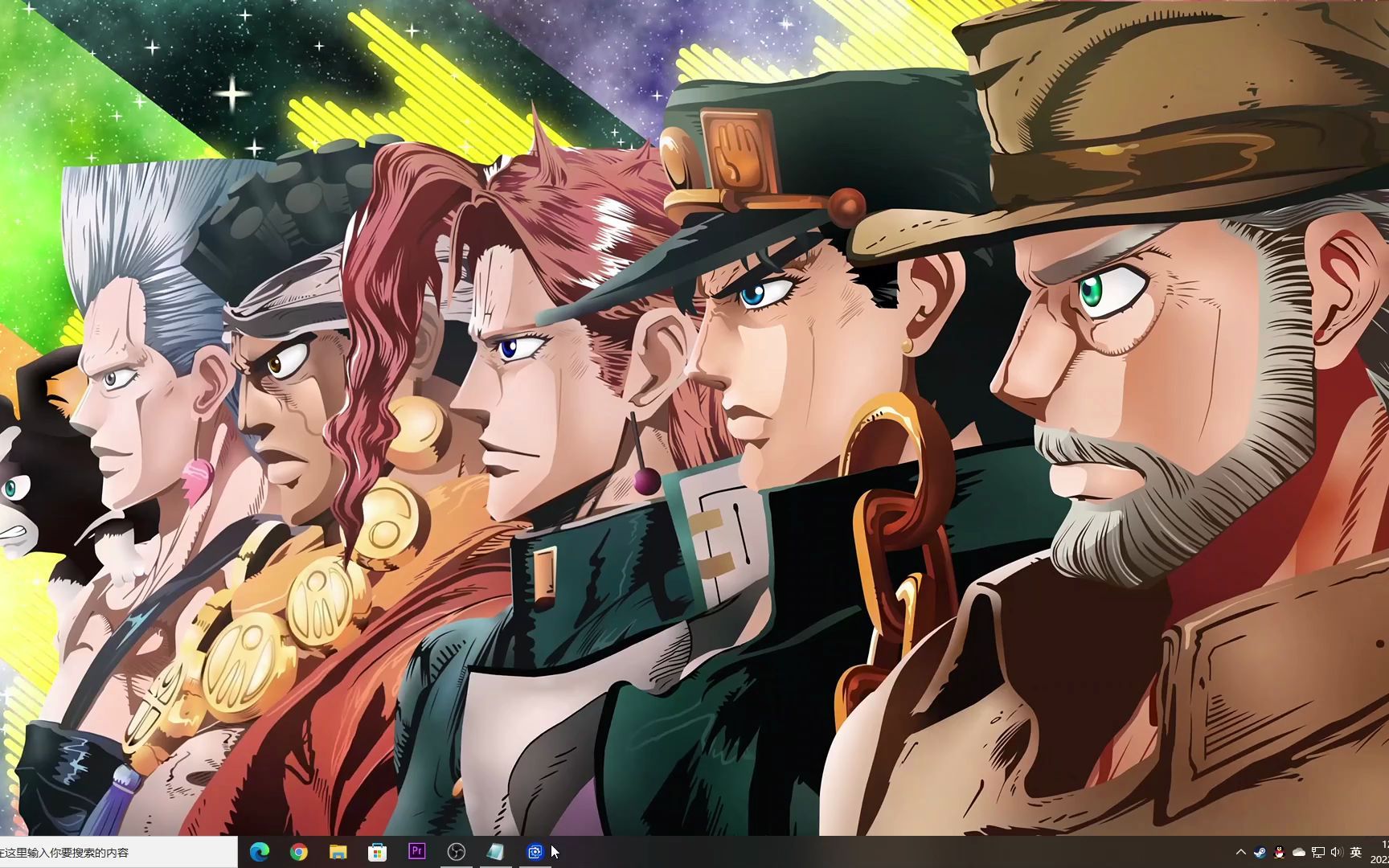
Task: Open Microsoft Edge from the taskbar
Action: click(x=259, y=852)
